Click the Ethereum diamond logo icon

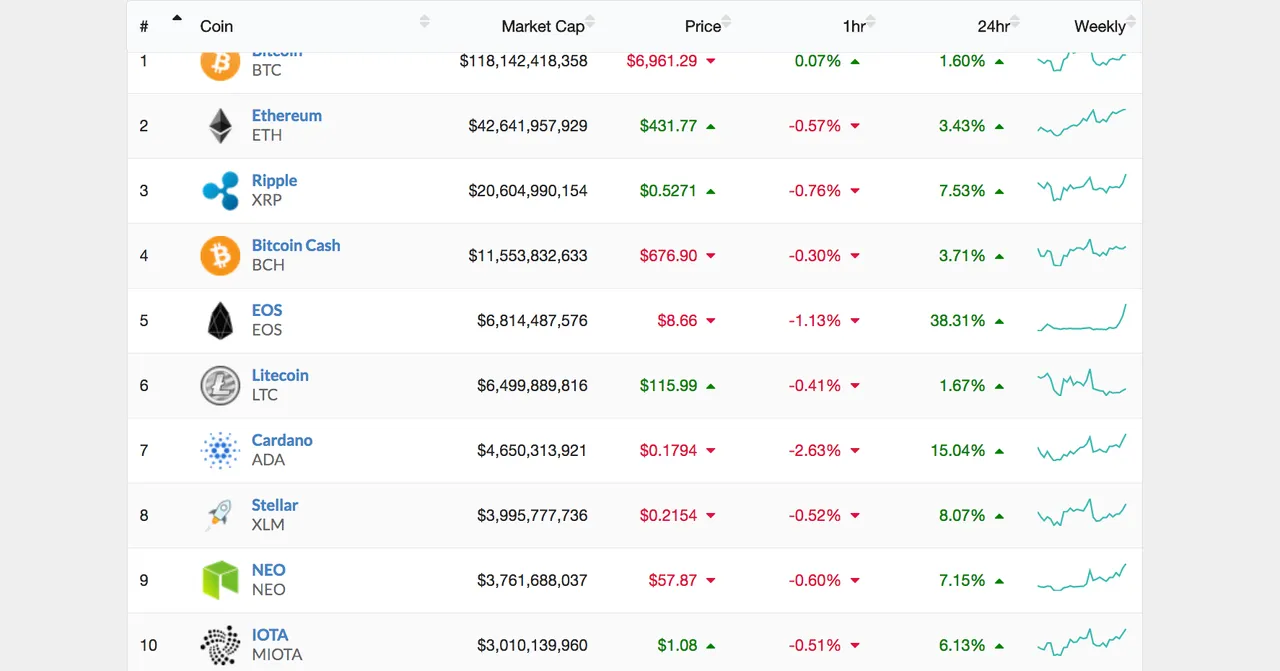coord(220,126)
